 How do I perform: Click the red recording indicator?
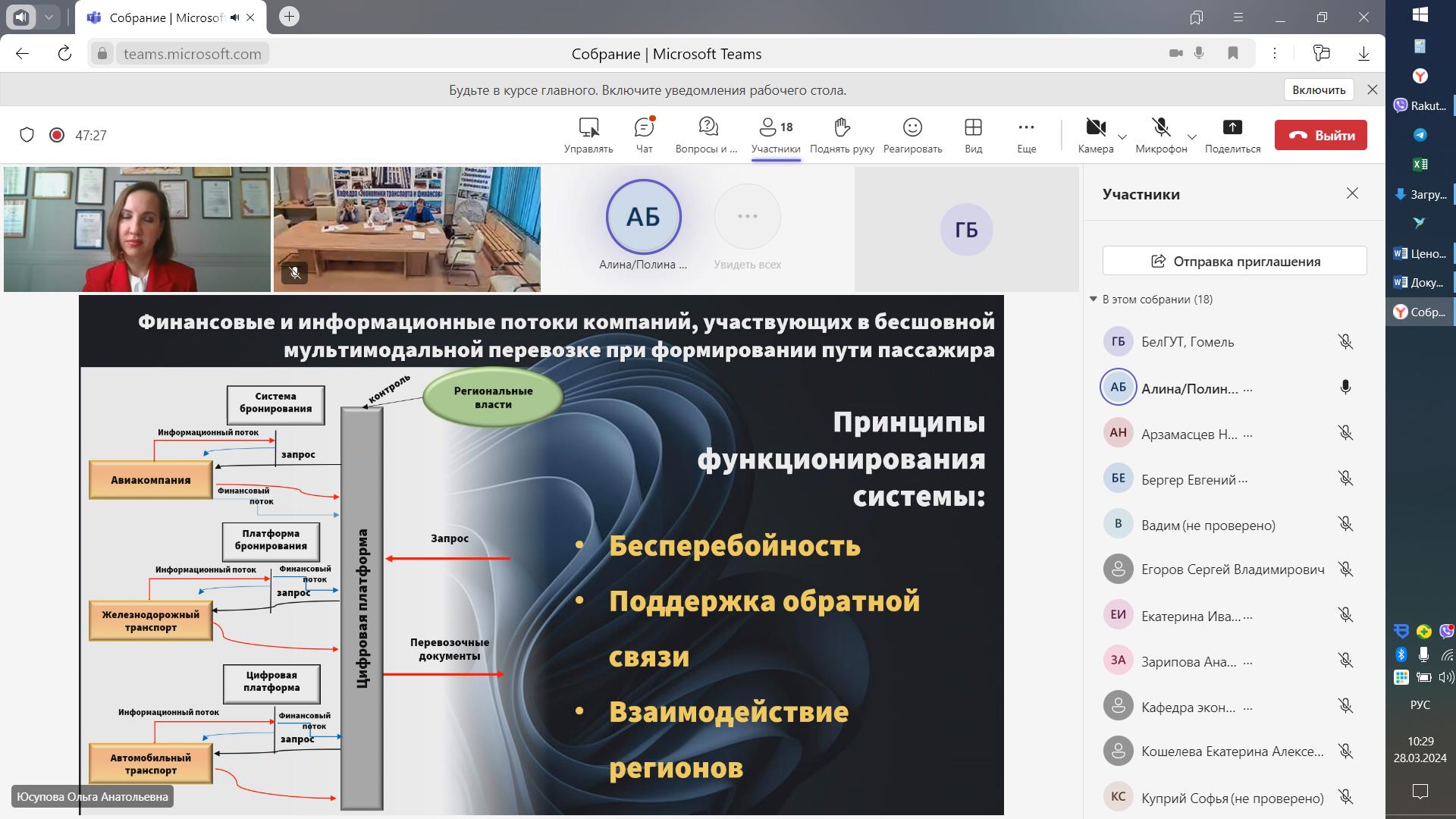(x=57, y=135)
